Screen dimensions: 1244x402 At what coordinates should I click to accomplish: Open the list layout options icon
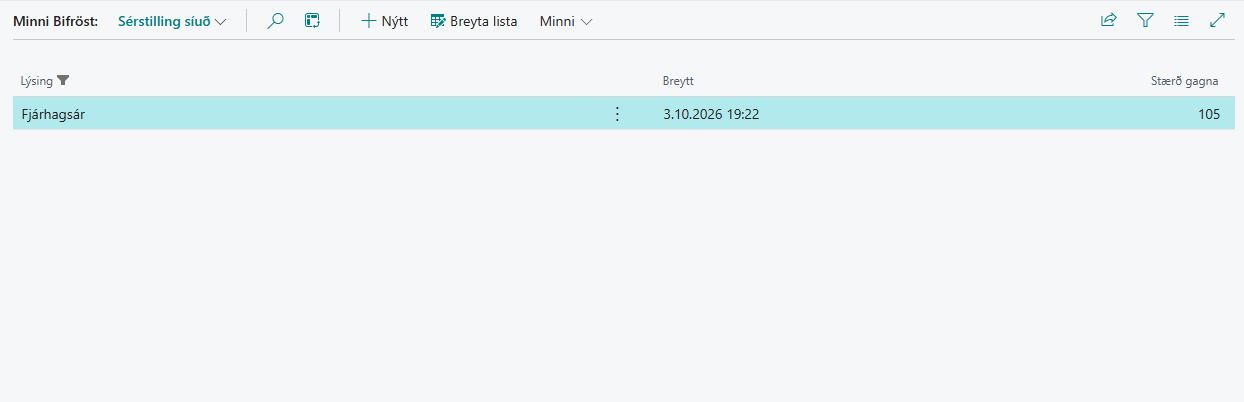point(1182,20)
